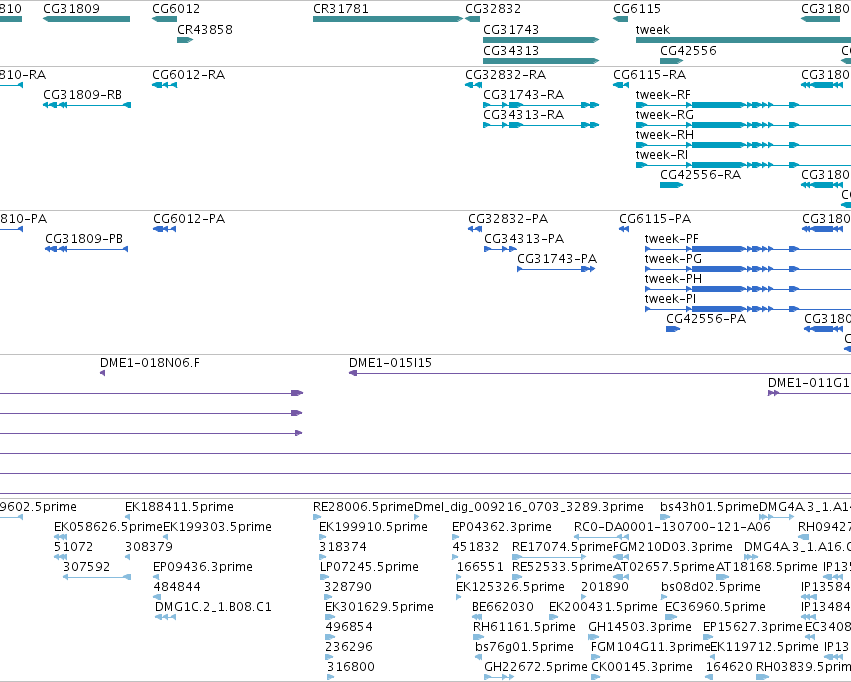Click the CG42556 gene label
Screen dimensions: 851x682
(x=688, y=50)
